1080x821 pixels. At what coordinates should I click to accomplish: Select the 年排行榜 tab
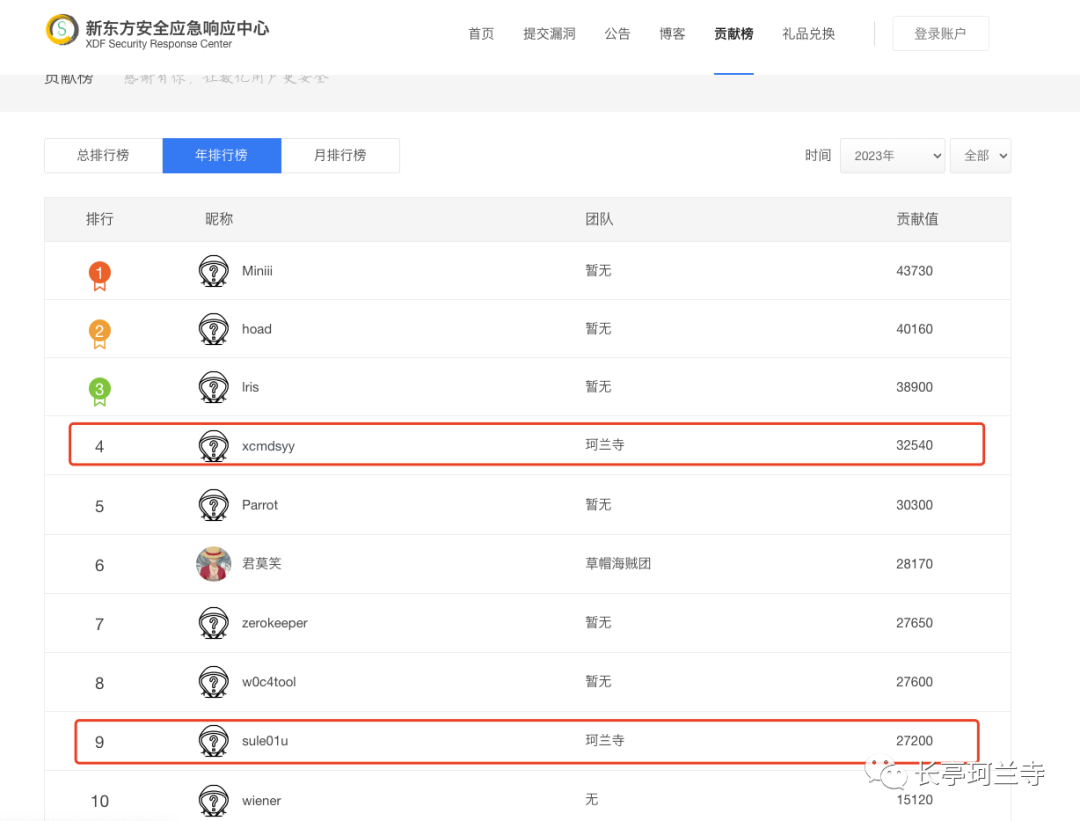(x=222, y=156)
